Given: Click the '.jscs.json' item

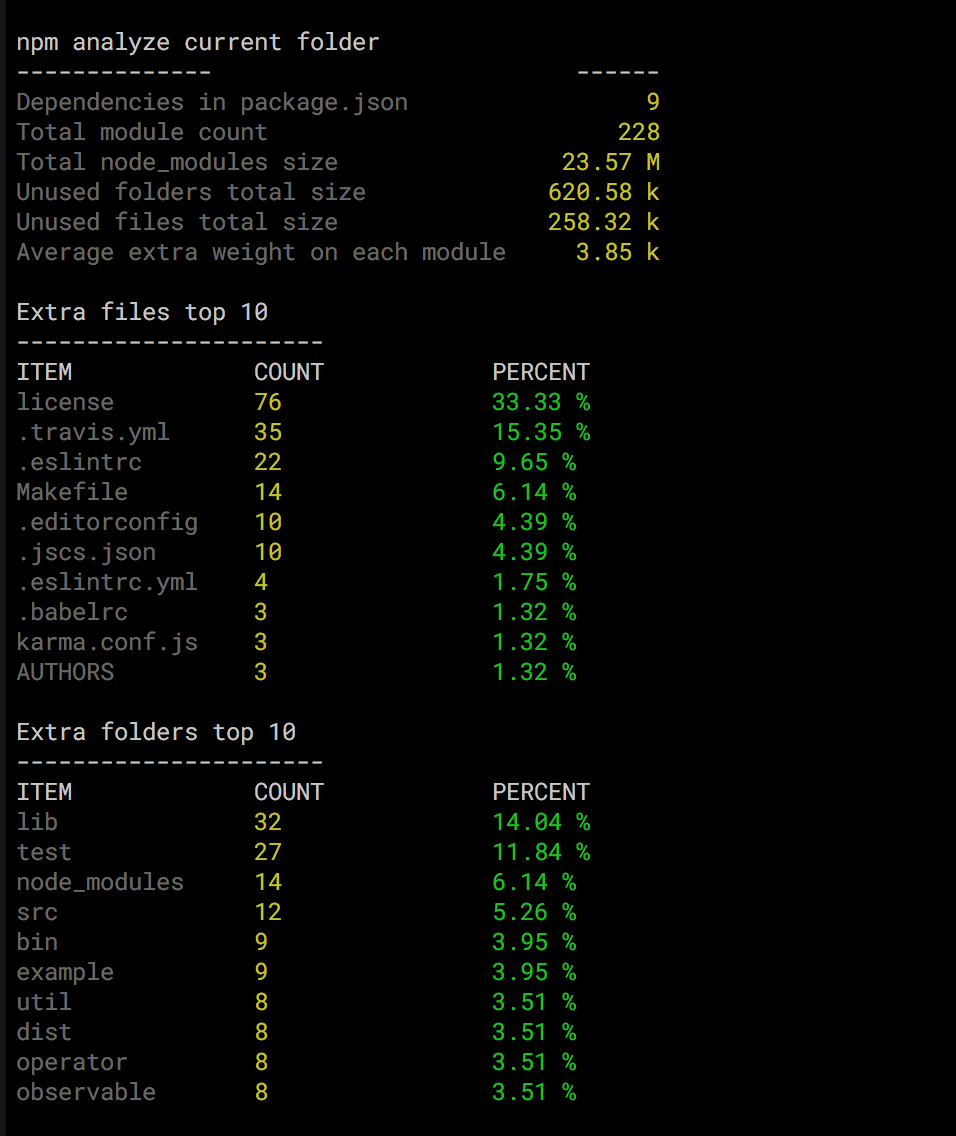Looking at the screenshot, I should [86, 553].
